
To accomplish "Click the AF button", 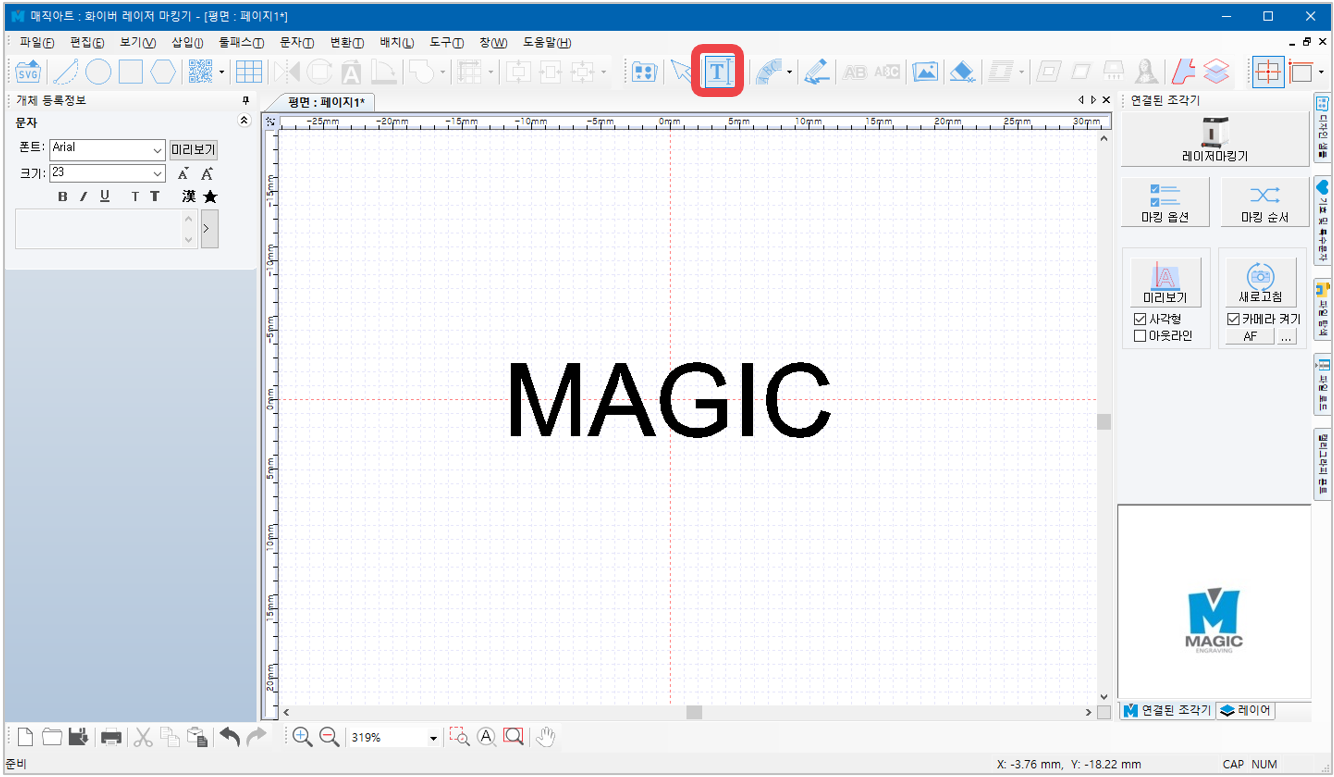I will [1250, 337].
